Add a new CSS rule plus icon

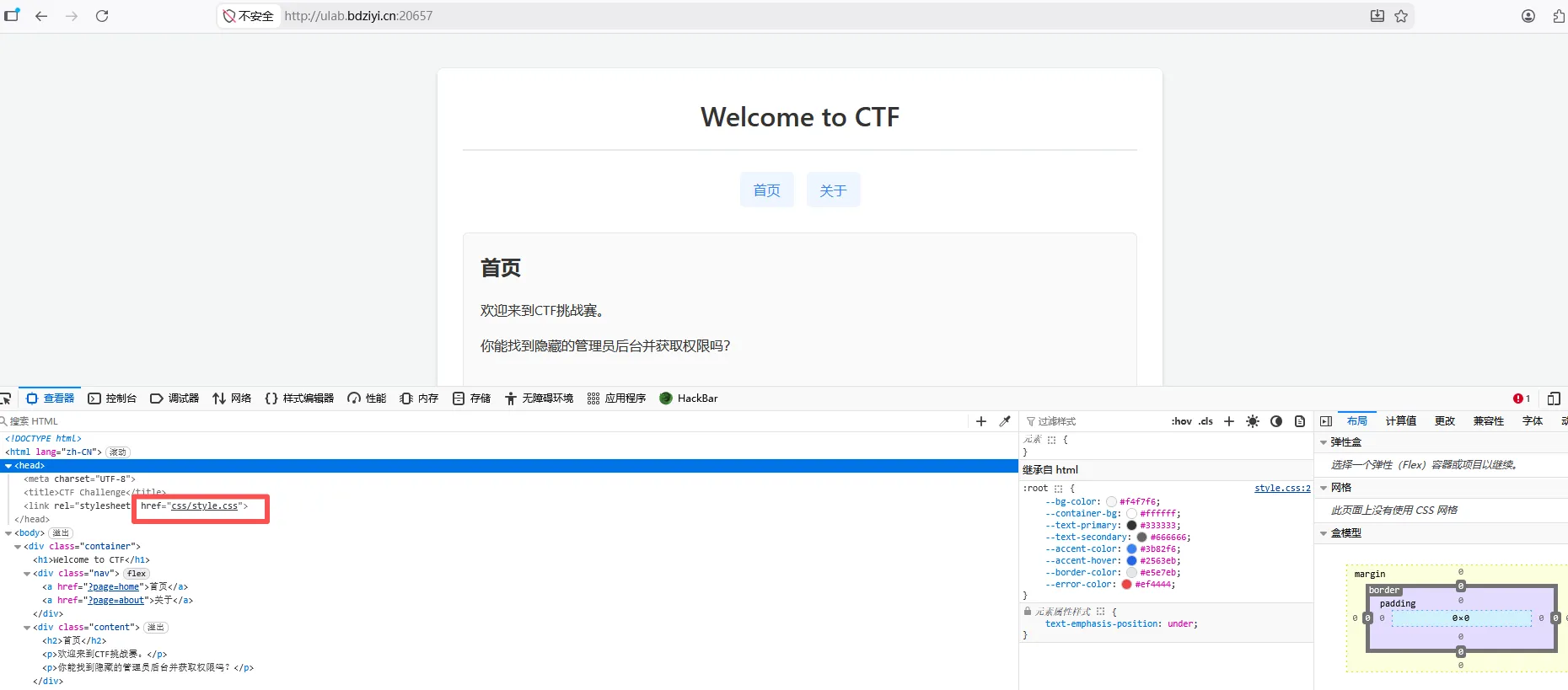tap(1229, 421)
